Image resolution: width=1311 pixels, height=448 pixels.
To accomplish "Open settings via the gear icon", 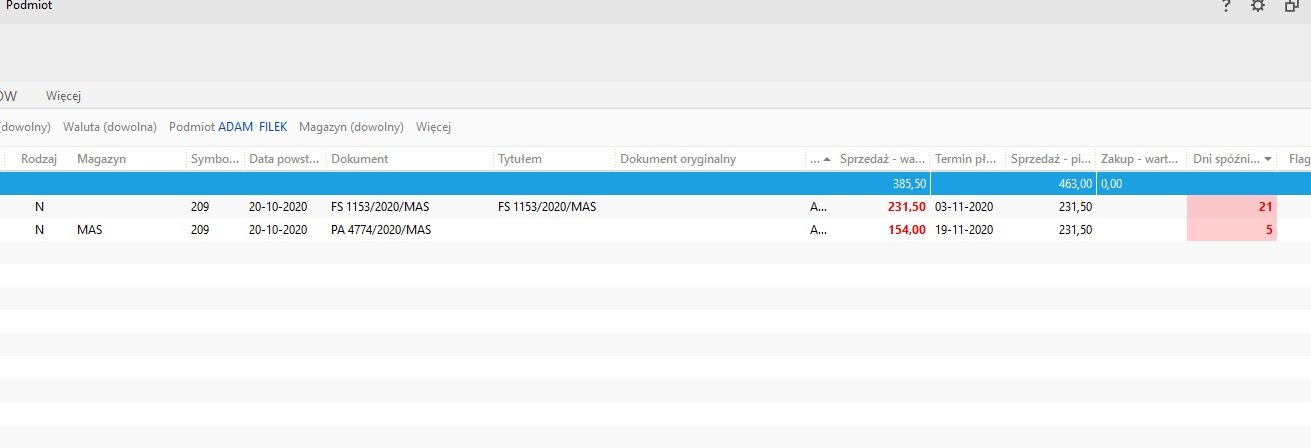I will click(x=1258, y=7).
